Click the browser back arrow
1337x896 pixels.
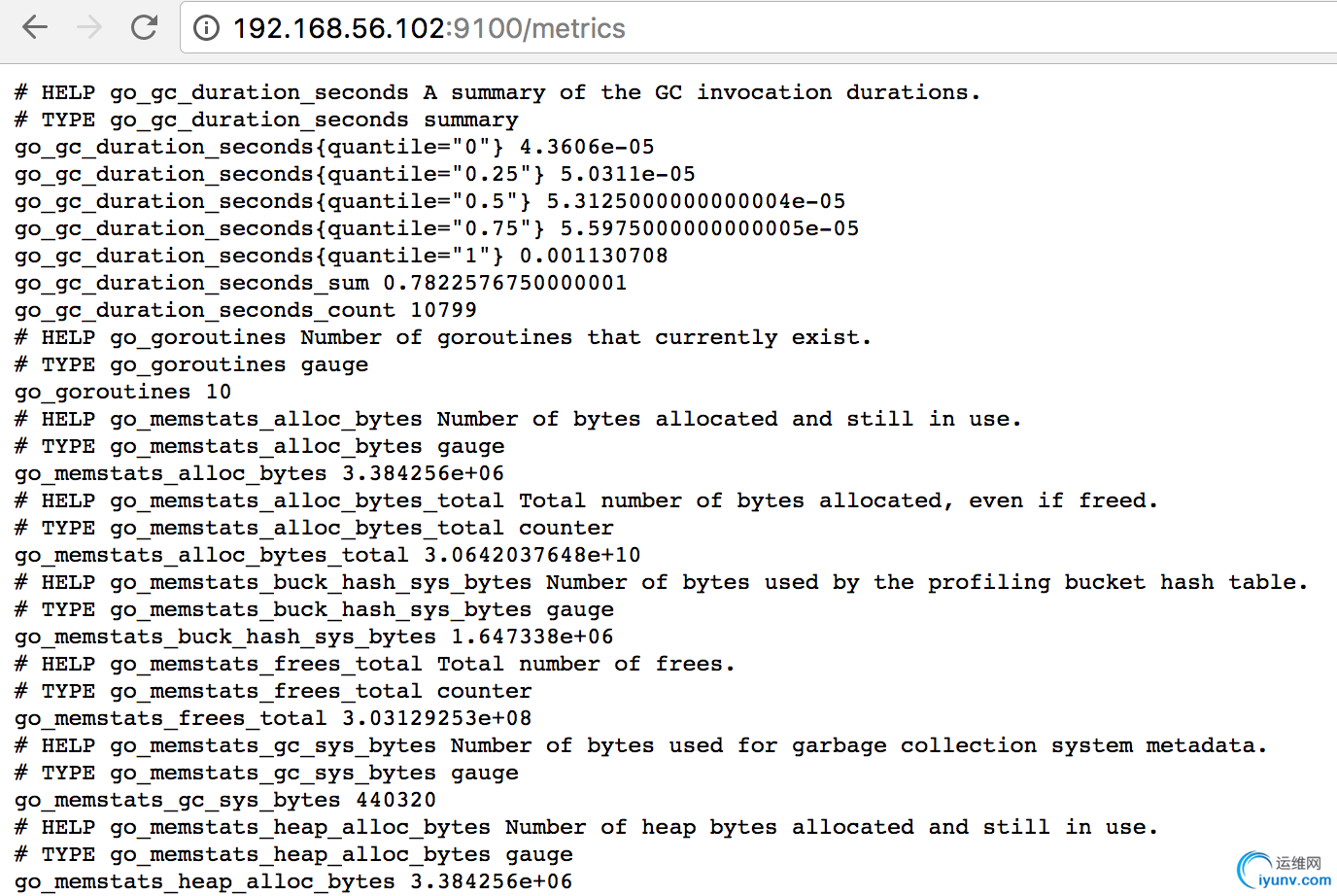35,27
